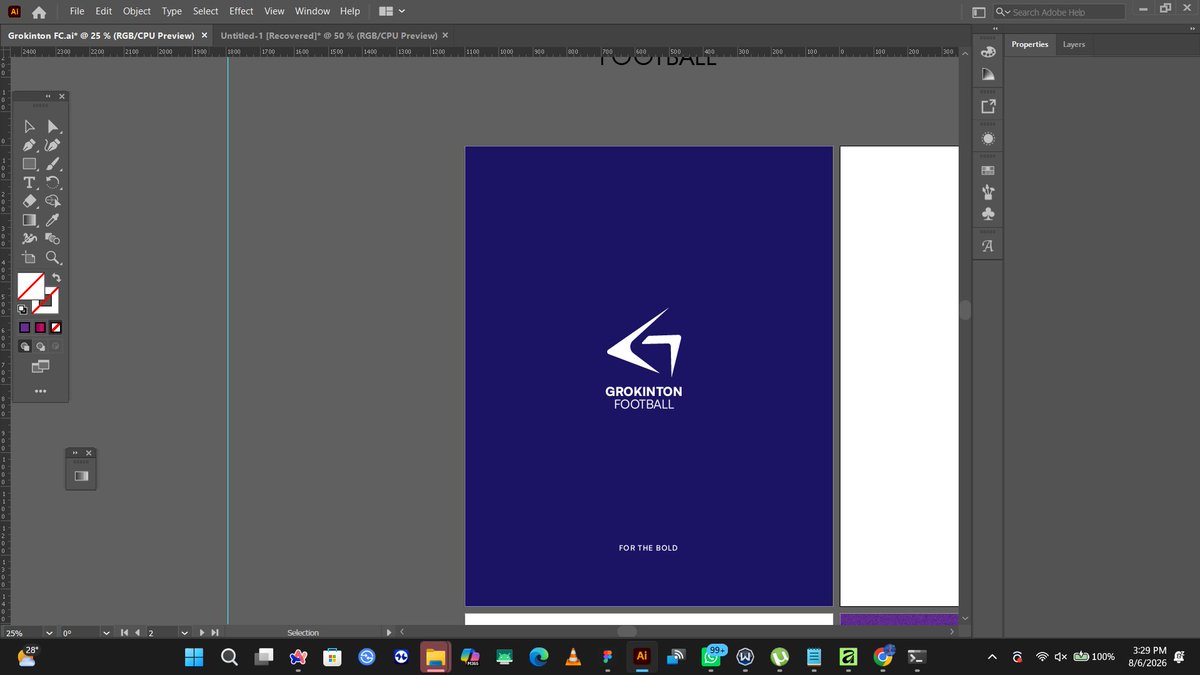Select the Eyedropper tool
This screenshot has height=675, width=1200.
click(54, 220)
